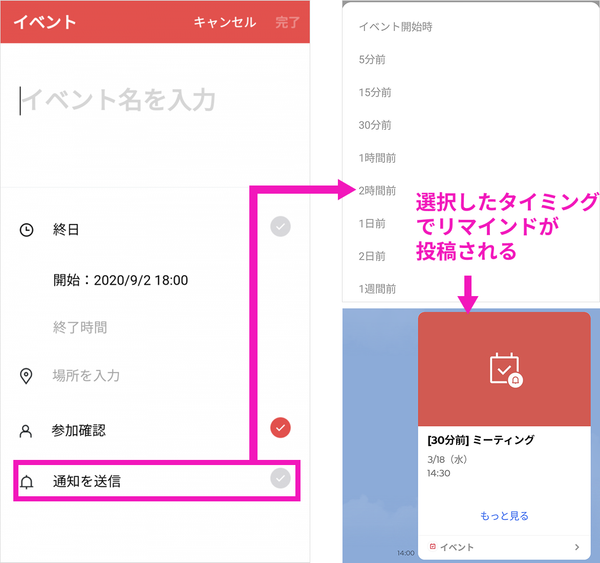The width and height of the screenshot is (600, 563).
Task: Tap the 完了 button in header
Action: 287,22
